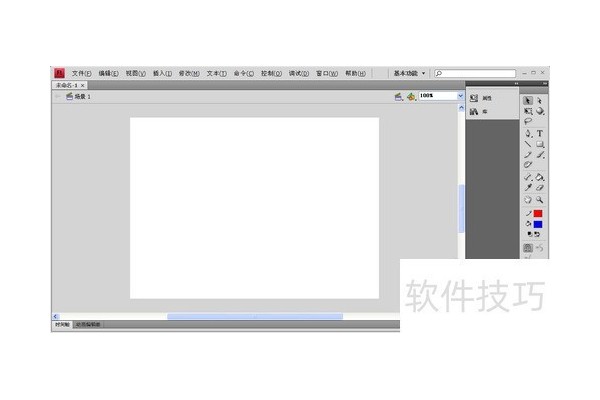
Task: Select the Lasso tool
Action: click(x=528, y=121)
